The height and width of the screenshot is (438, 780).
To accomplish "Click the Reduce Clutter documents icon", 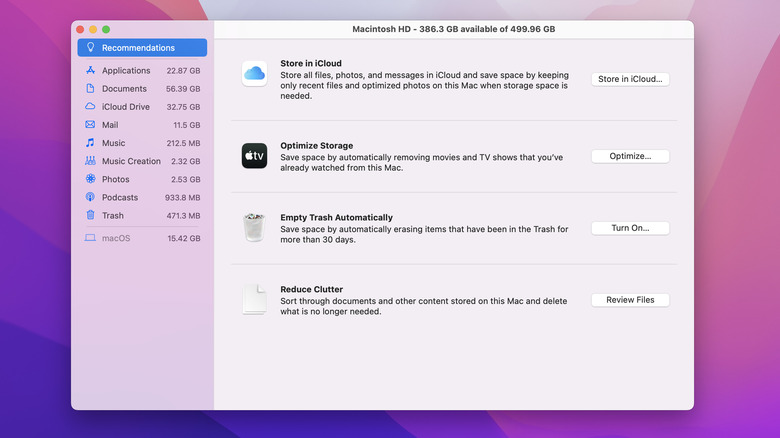I will 254,300.
